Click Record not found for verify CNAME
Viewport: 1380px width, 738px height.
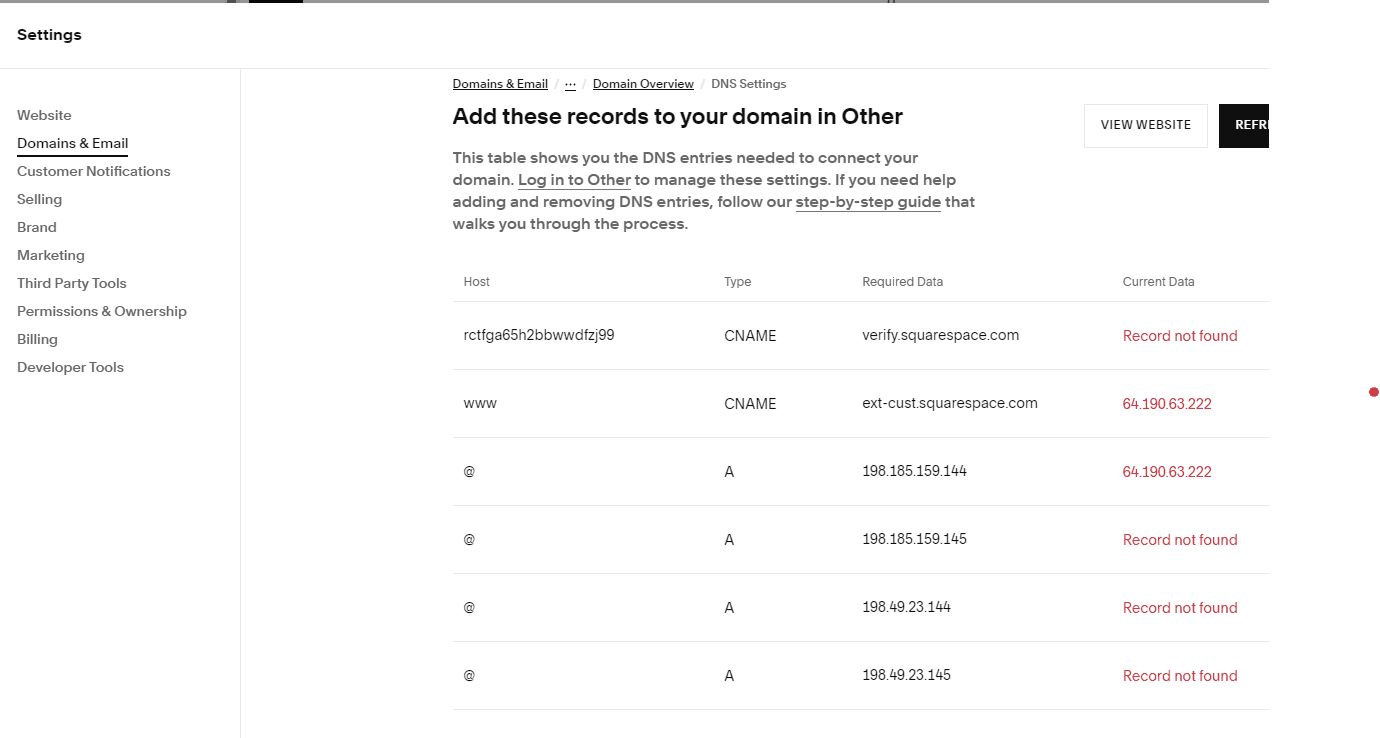[x=1180, y=335]
